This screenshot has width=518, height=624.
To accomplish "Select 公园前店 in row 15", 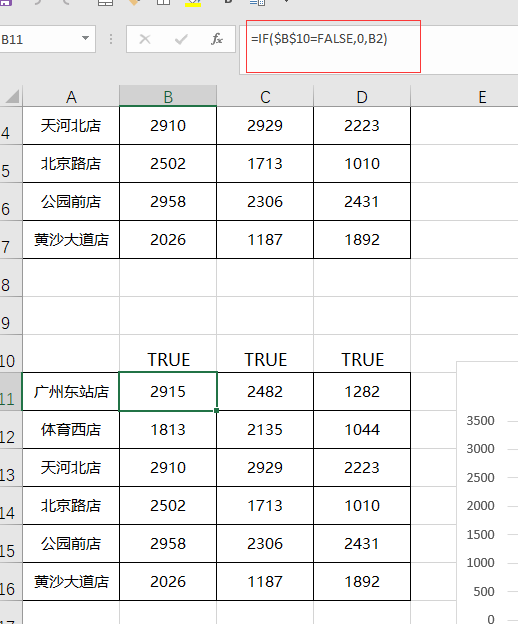I will 71,544.
